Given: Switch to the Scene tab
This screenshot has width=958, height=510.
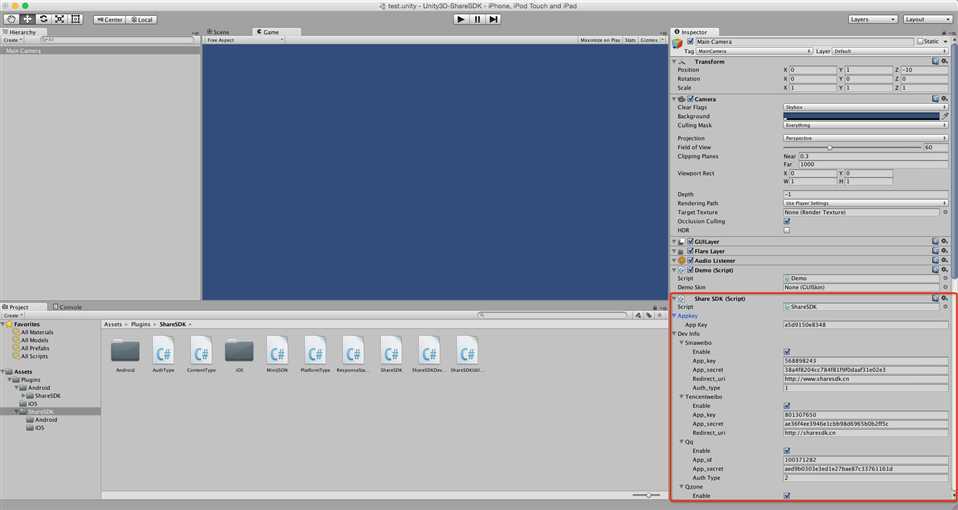Looking at the screenshot, I should [x=218, y=32].
